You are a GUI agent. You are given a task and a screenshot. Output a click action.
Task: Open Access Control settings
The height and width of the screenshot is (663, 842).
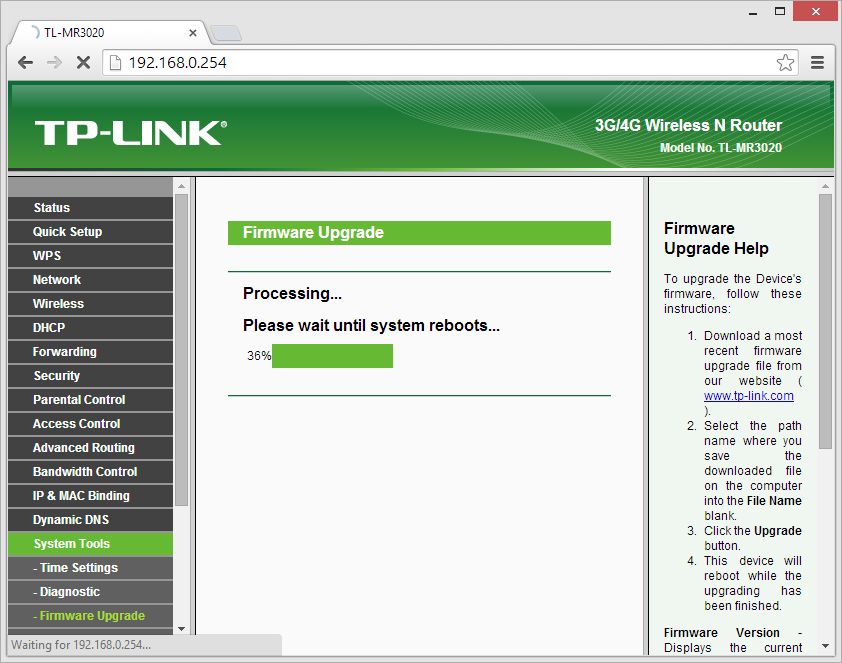coord(90,424)
